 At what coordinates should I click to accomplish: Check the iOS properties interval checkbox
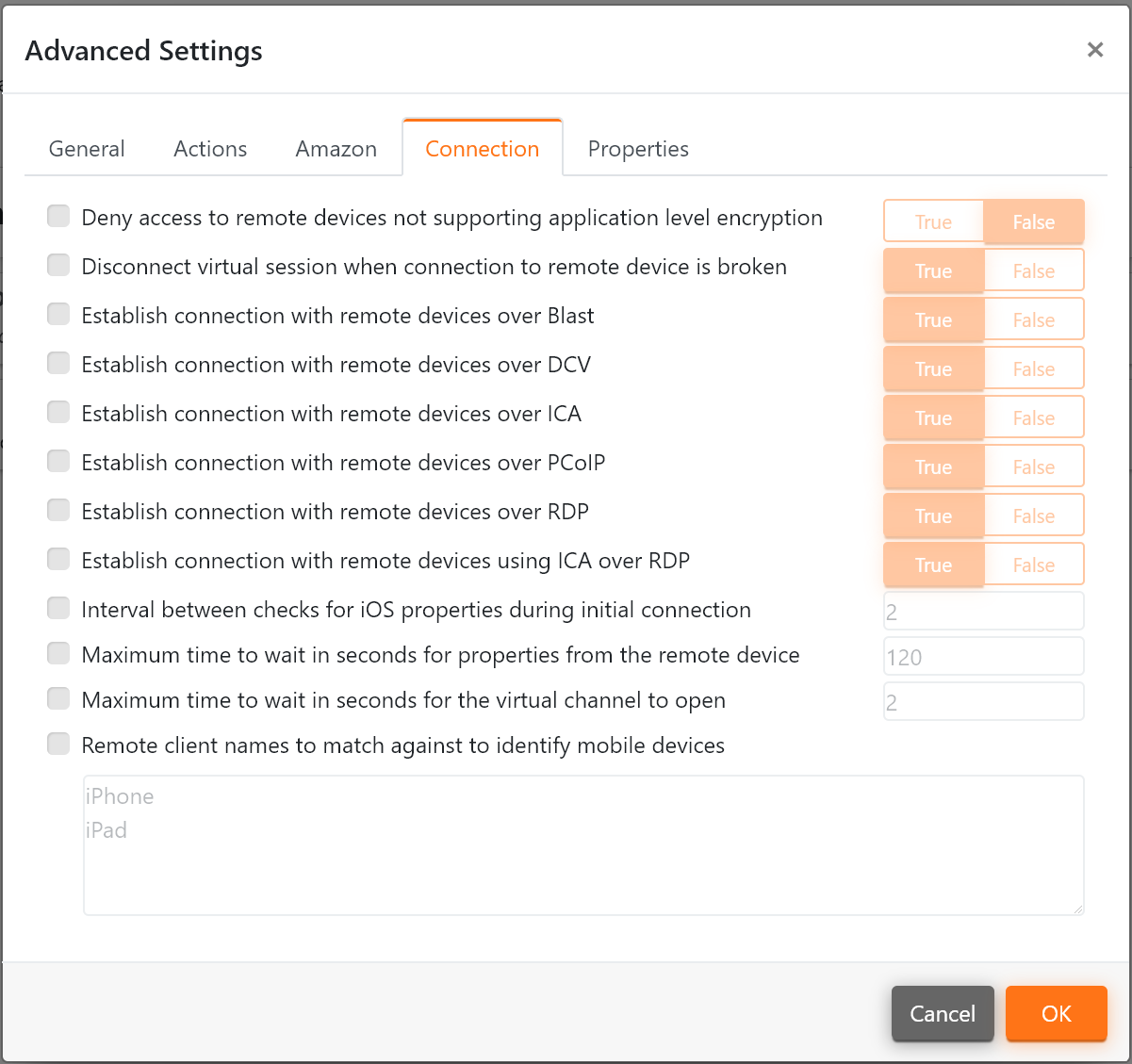(x=57, y=608)
